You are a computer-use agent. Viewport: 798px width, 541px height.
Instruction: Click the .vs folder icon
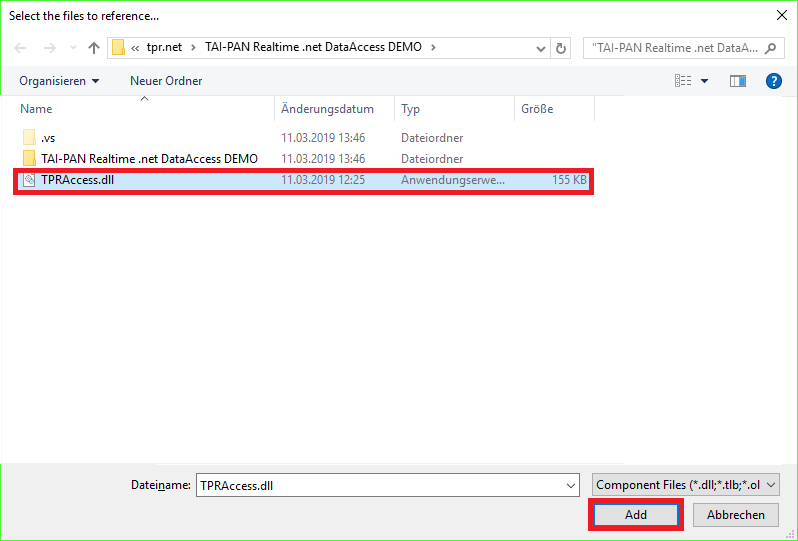click(x=30, y=137)
